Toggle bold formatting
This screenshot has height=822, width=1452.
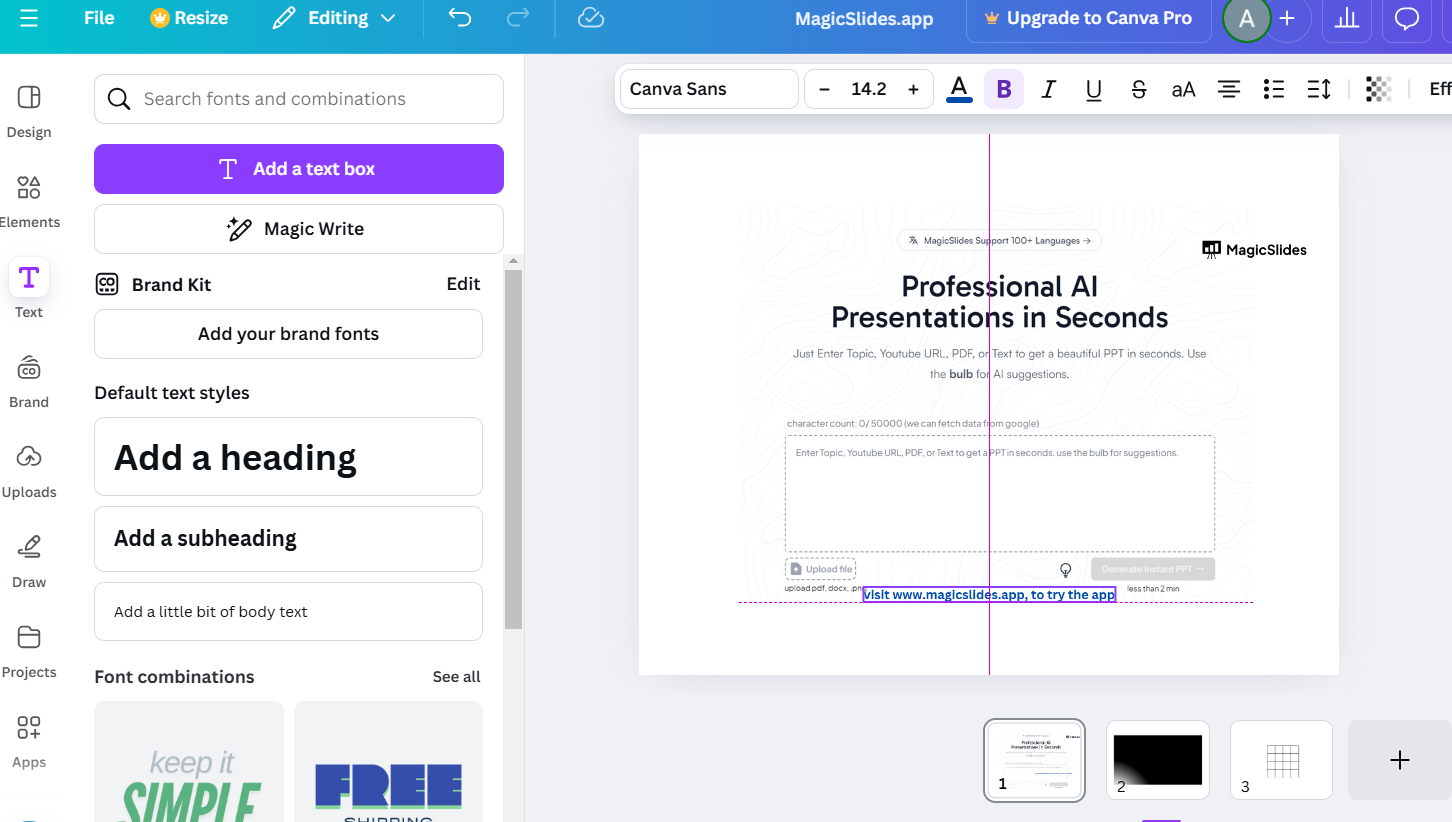[x=1004, y=89]
